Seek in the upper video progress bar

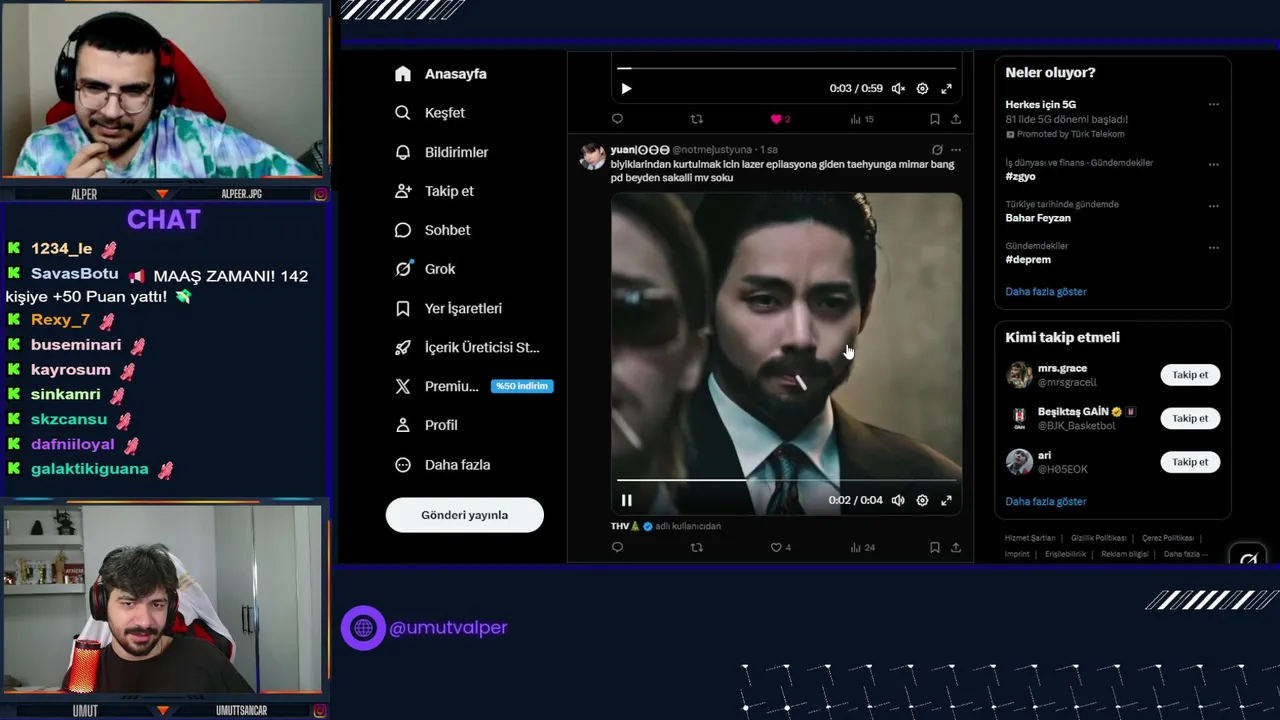click(x=786, y=68)
